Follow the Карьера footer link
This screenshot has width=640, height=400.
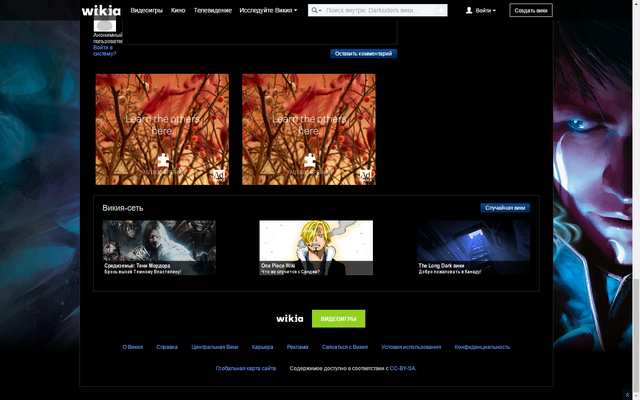[262, 347]
